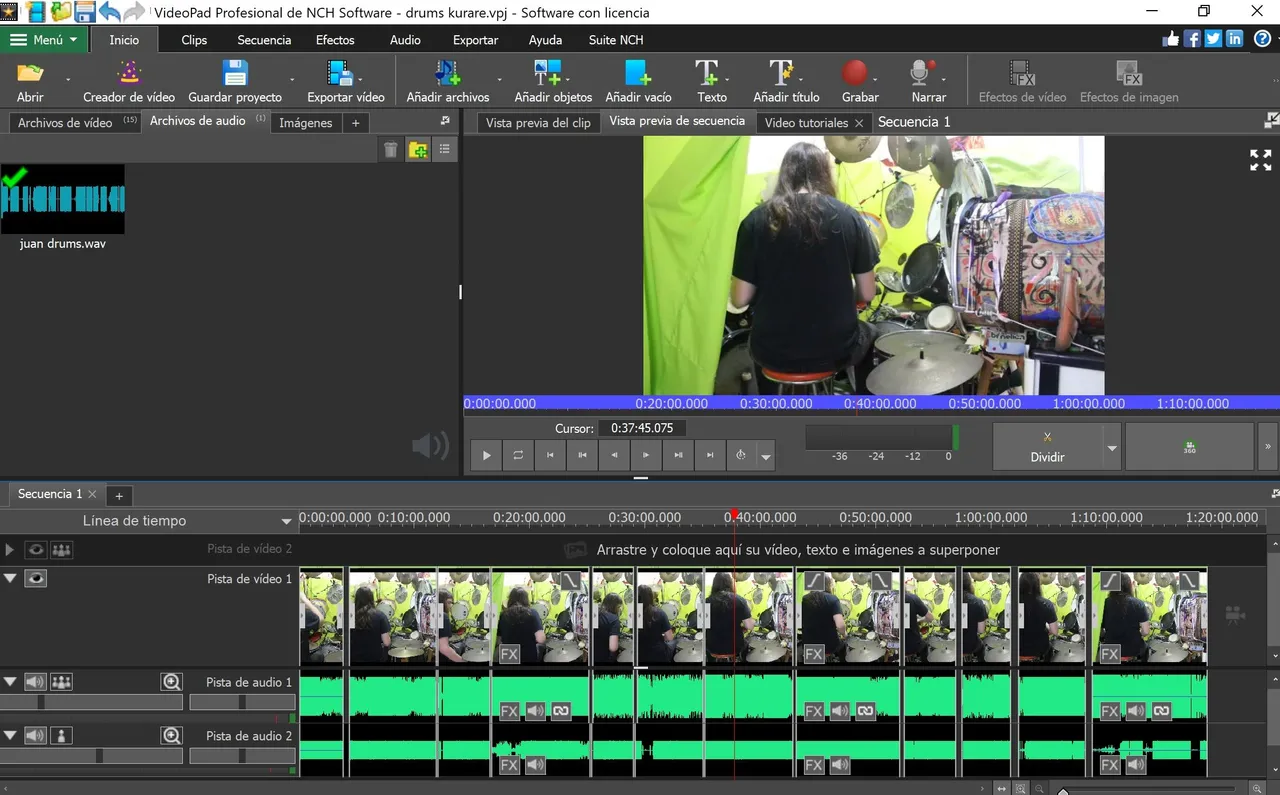The image size is (1280, 795).
Task: Toggle visibility of Pista de vídeo 1
Action: click(36, 578)
